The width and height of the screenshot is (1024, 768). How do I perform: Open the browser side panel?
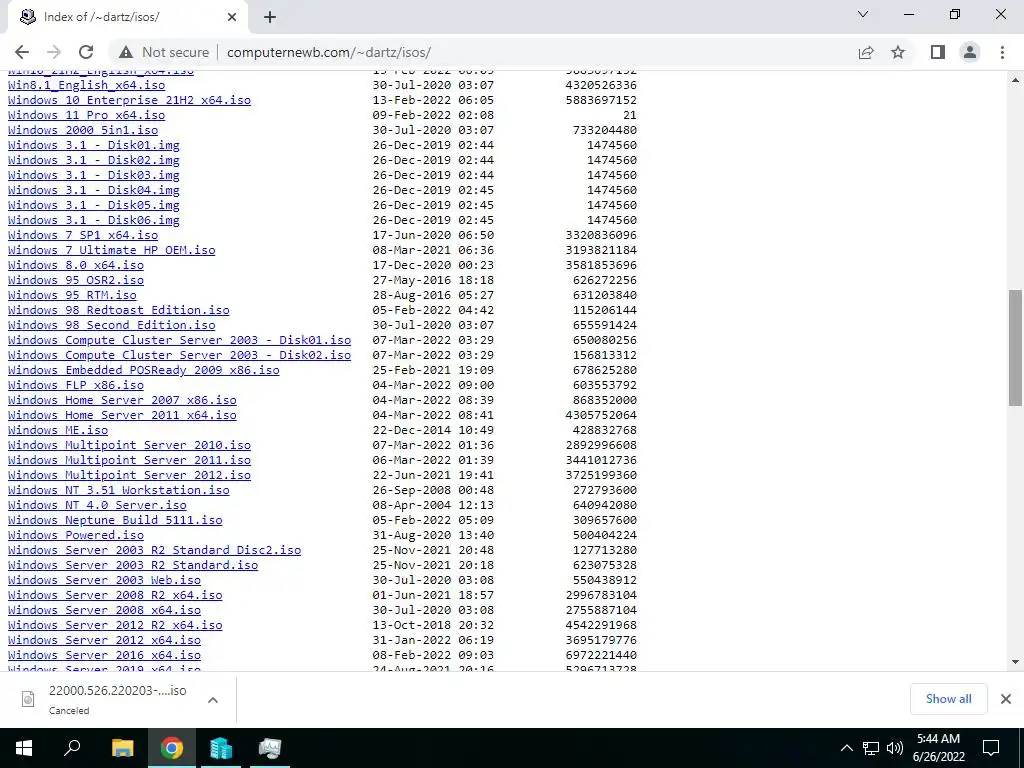coord(938,52)
